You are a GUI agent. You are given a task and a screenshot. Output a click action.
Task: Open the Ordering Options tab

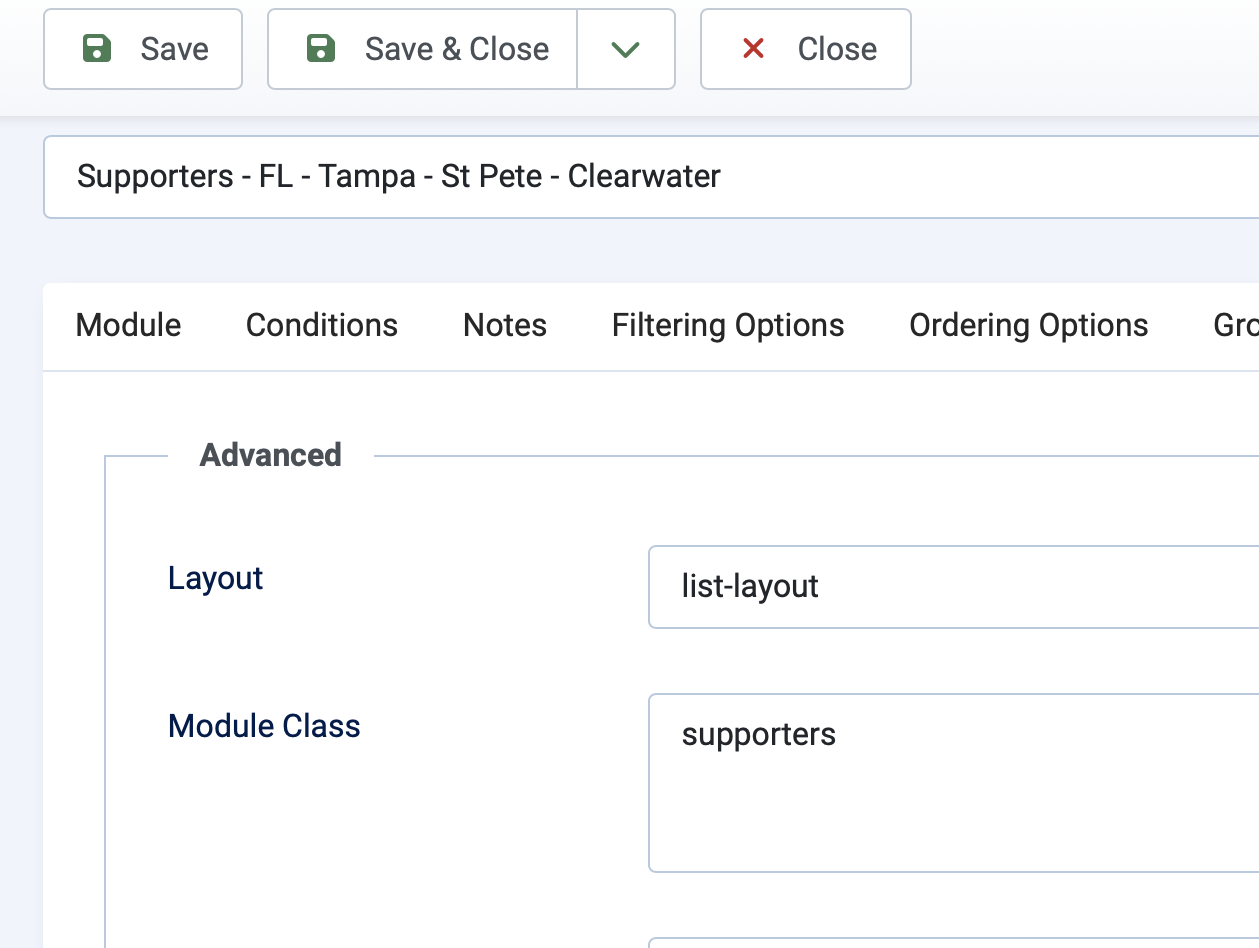[x=1028, y=325]
